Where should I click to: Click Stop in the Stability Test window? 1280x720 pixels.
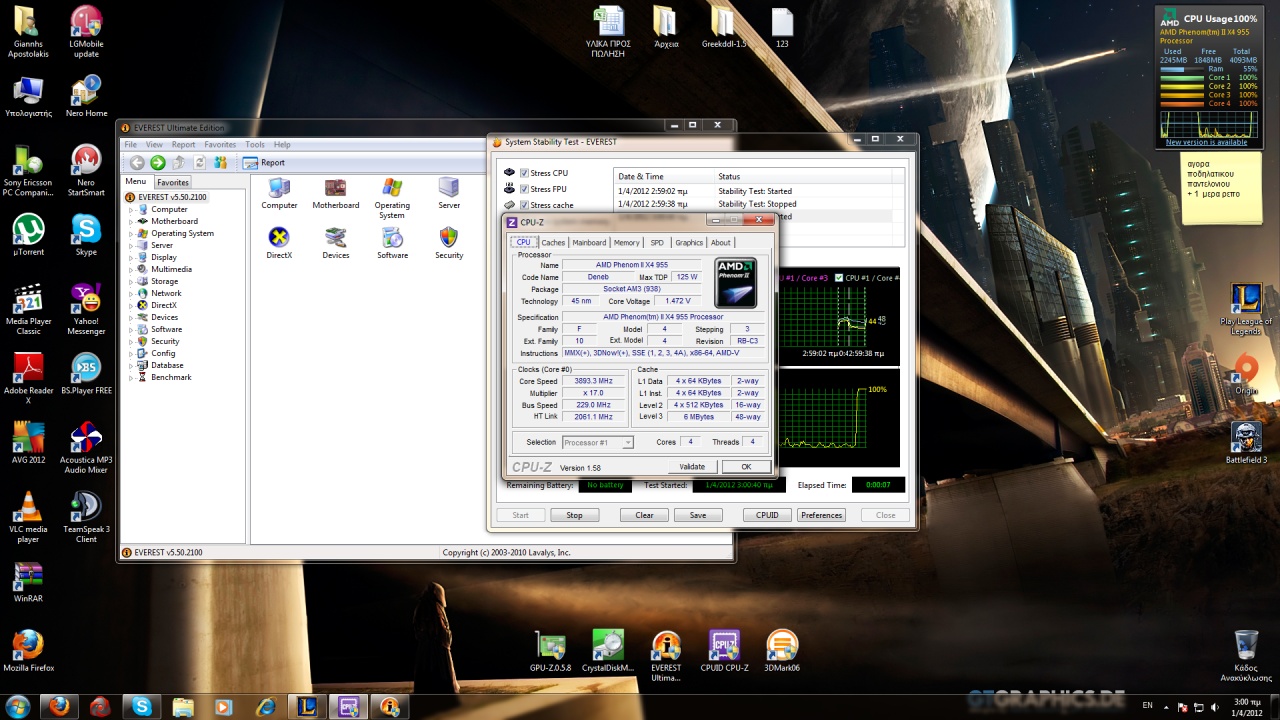[574, 516]
